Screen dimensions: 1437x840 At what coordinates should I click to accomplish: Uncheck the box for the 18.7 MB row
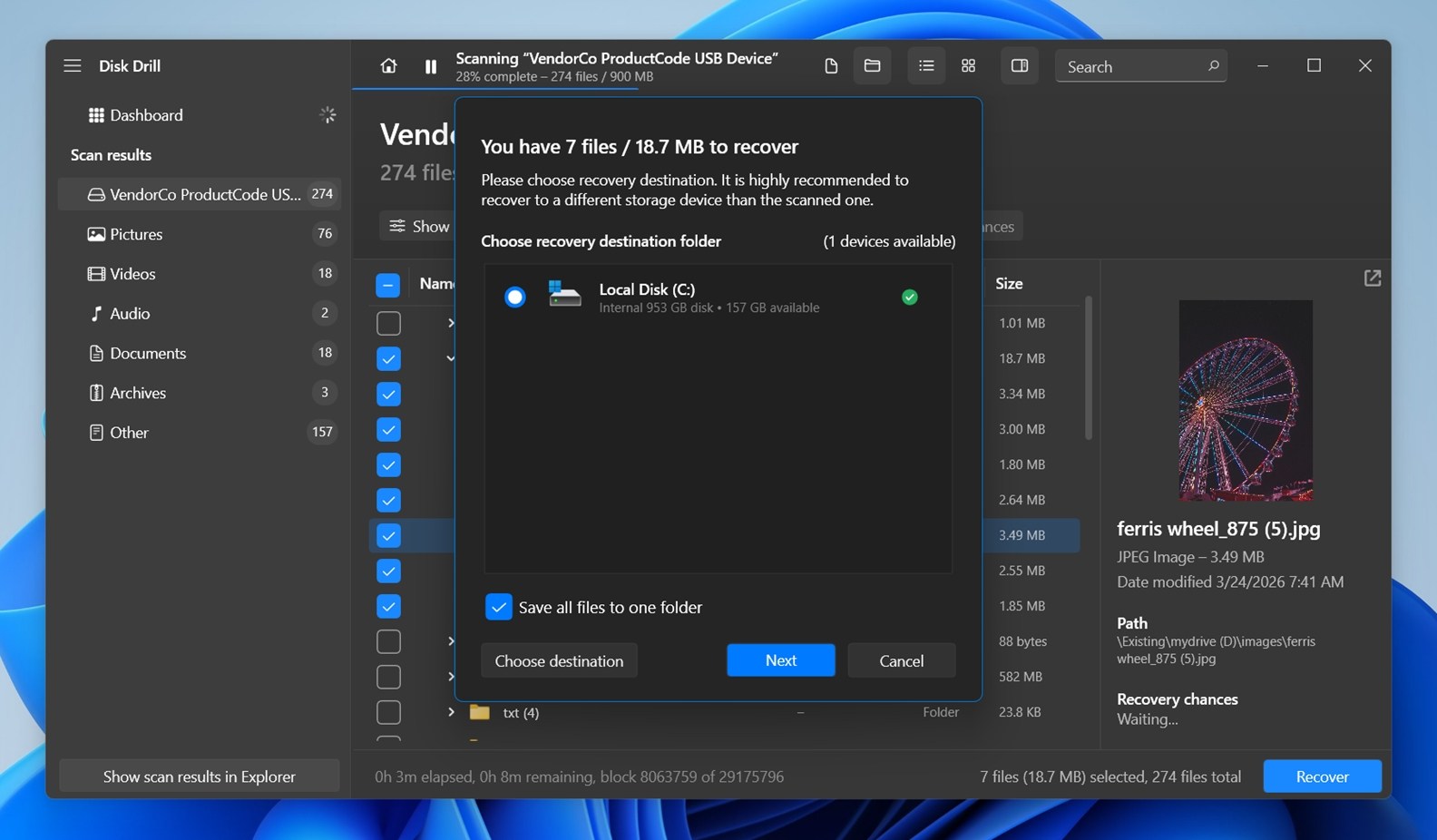(x=388, y=358)
